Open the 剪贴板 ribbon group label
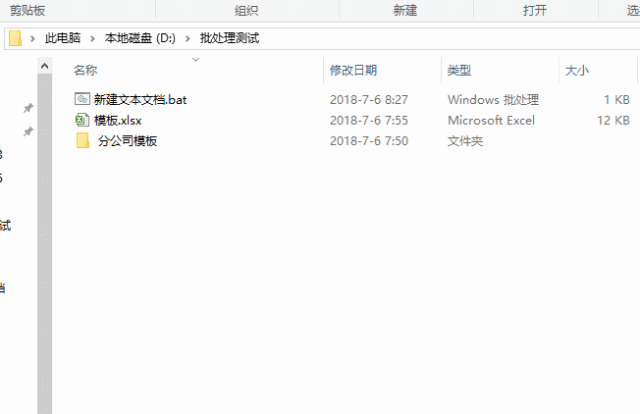The image size is (640, 414). point(27,10)
